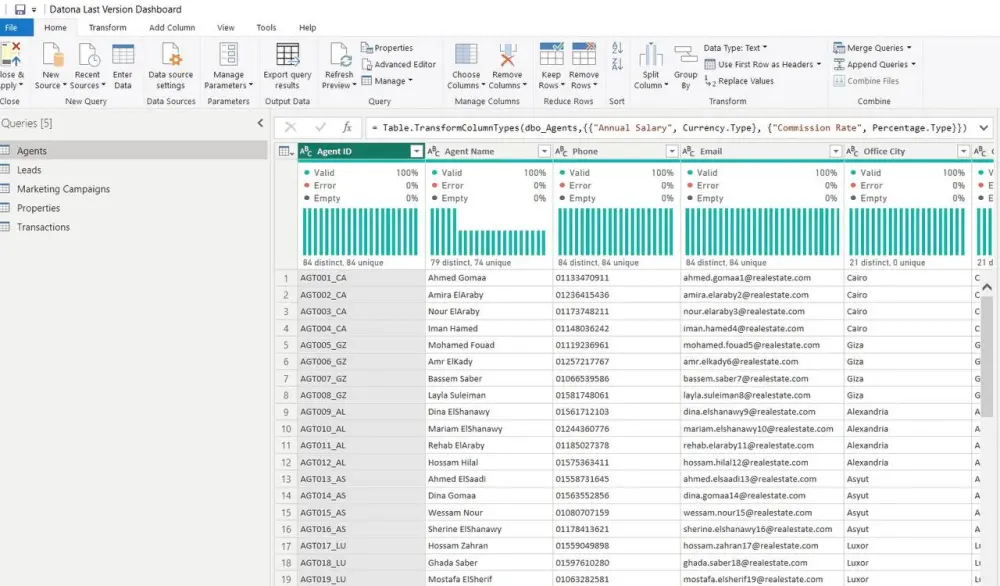Viewport: 1000px width, 586px height.
Task: Click the Agent ID column header
Action: pos(361,151)
